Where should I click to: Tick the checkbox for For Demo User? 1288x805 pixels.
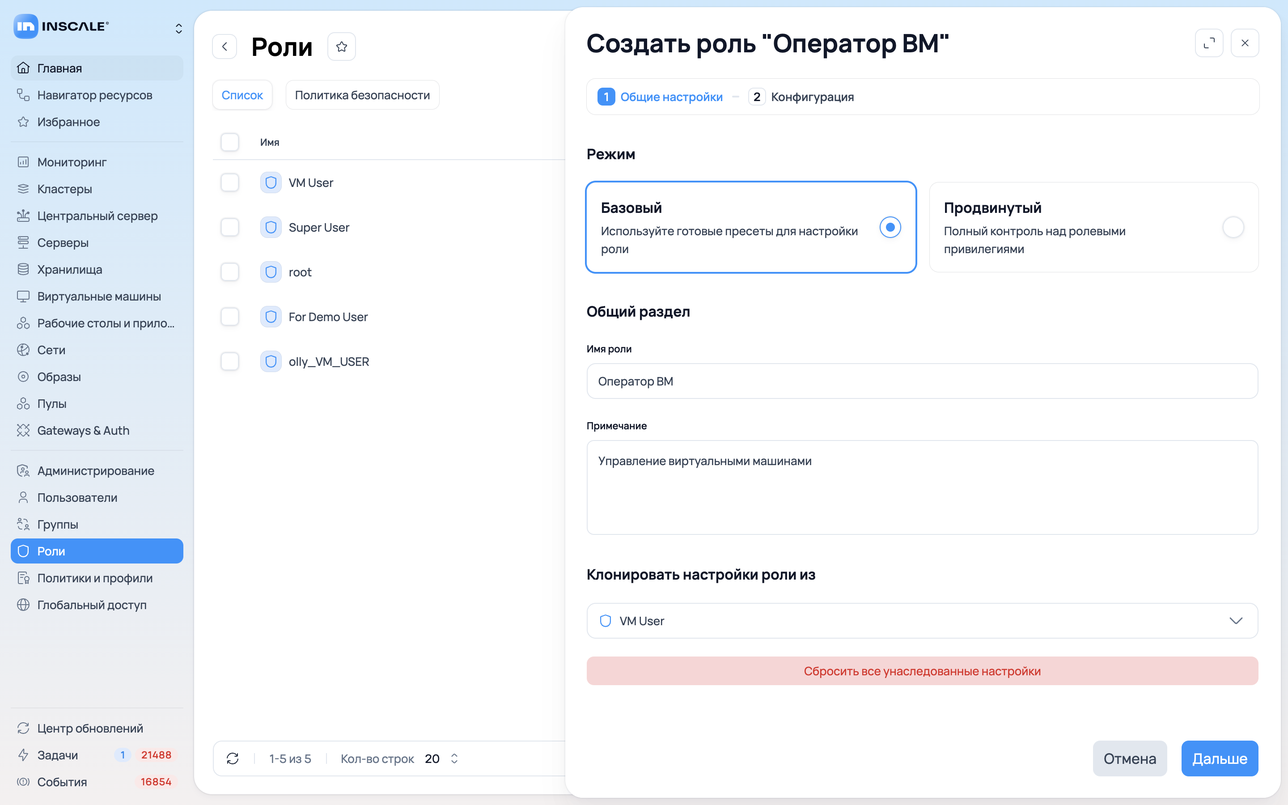tap(230, 317)
